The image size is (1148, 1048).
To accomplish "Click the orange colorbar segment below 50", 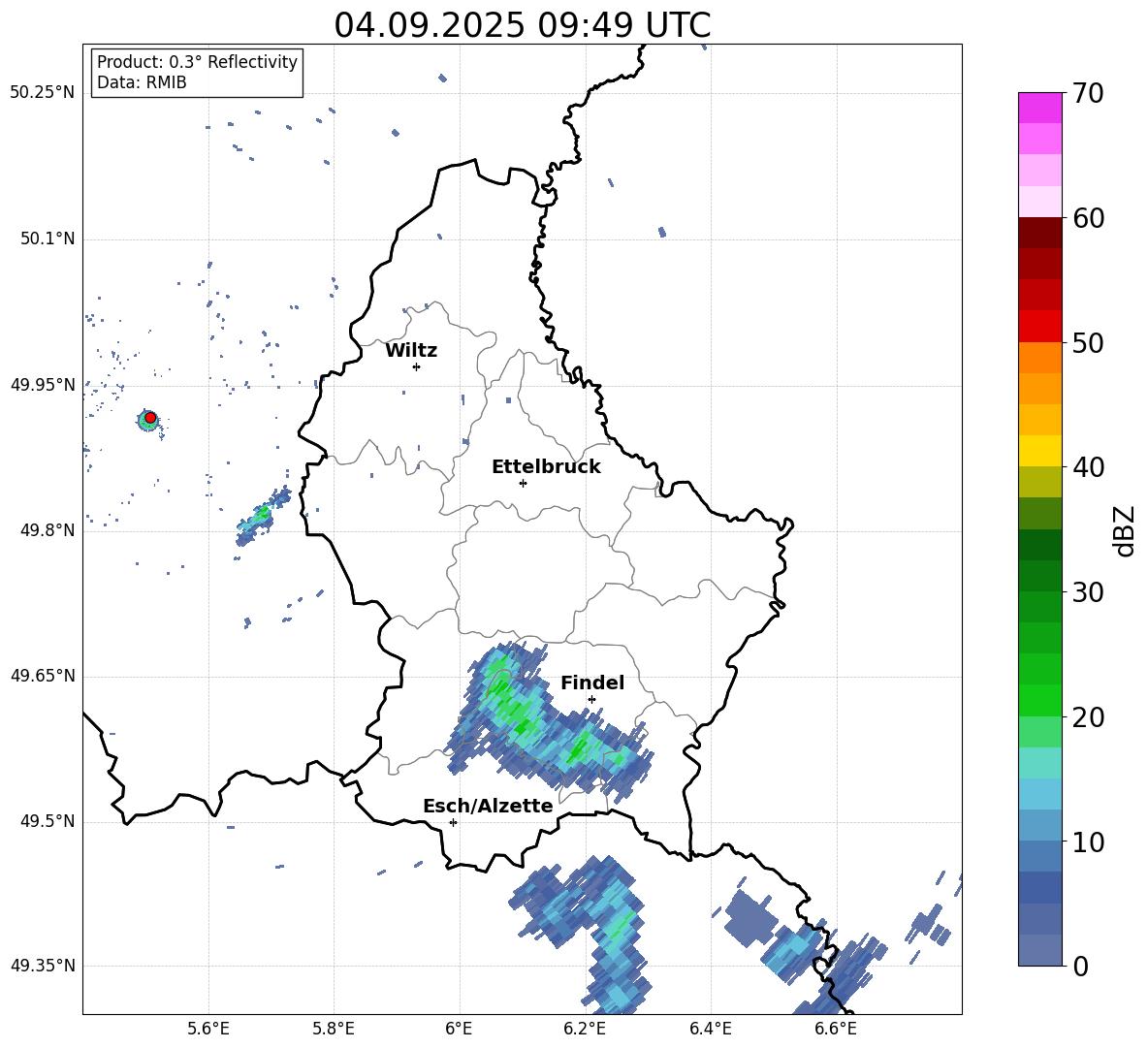I will [x=1039, y=358].
